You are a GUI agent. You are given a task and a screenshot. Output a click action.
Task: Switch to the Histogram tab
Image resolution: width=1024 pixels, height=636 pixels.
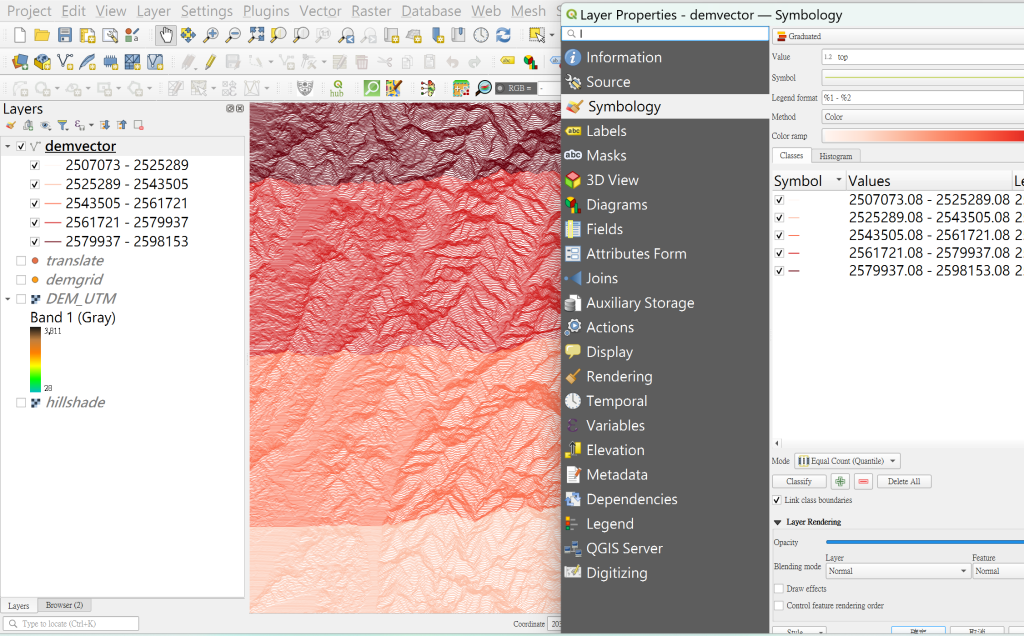836,156
